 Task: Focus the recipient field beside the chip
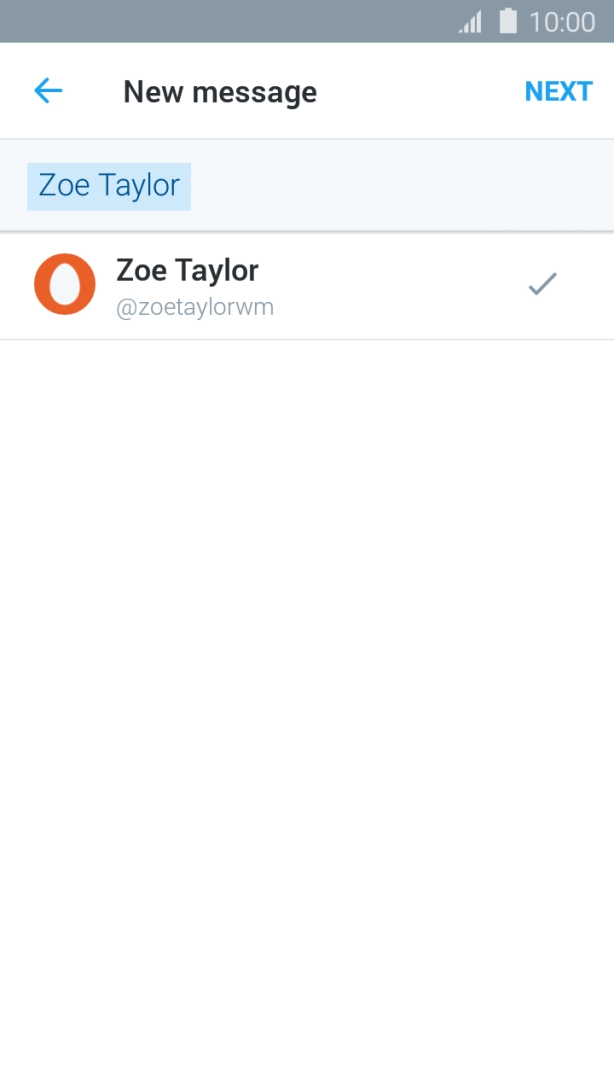(400, 186)
